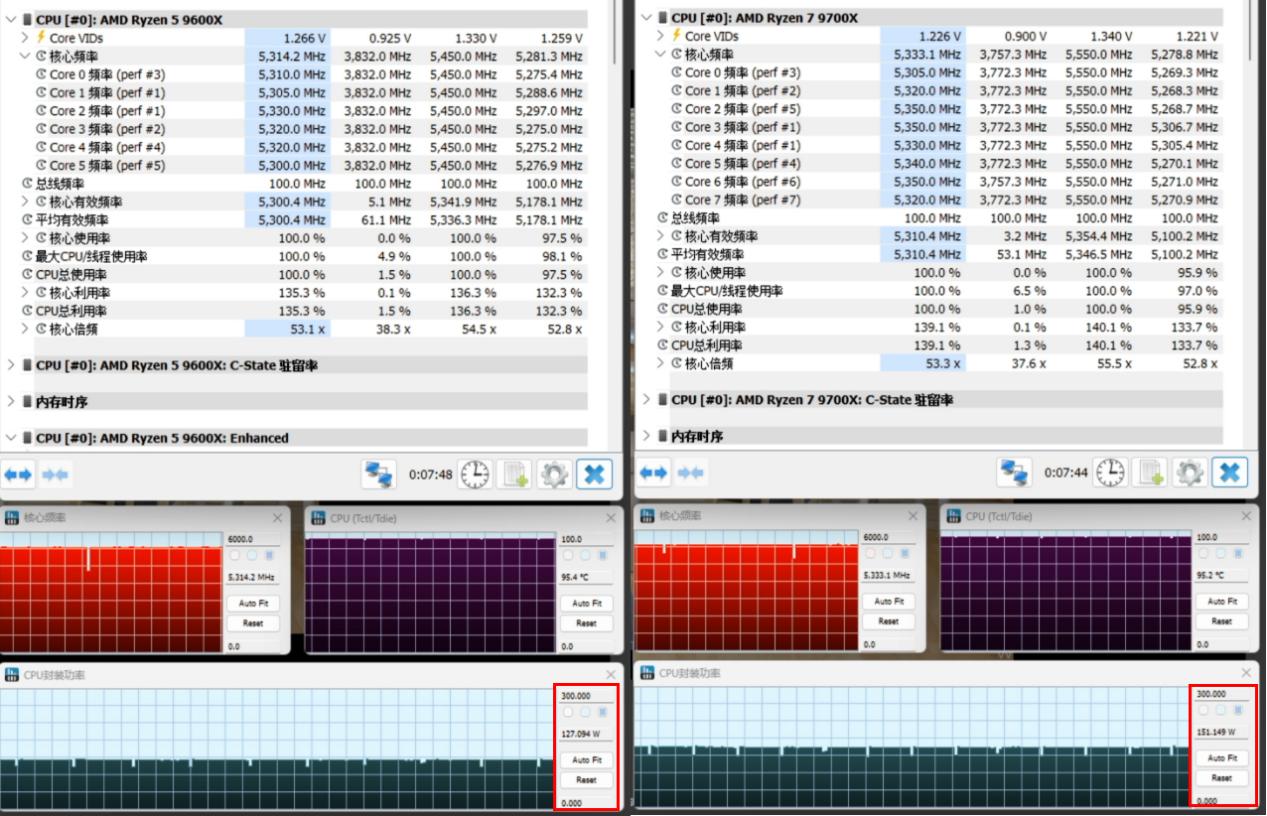Select the 内存时序 section header in the 9700X window

click(698, 436)
